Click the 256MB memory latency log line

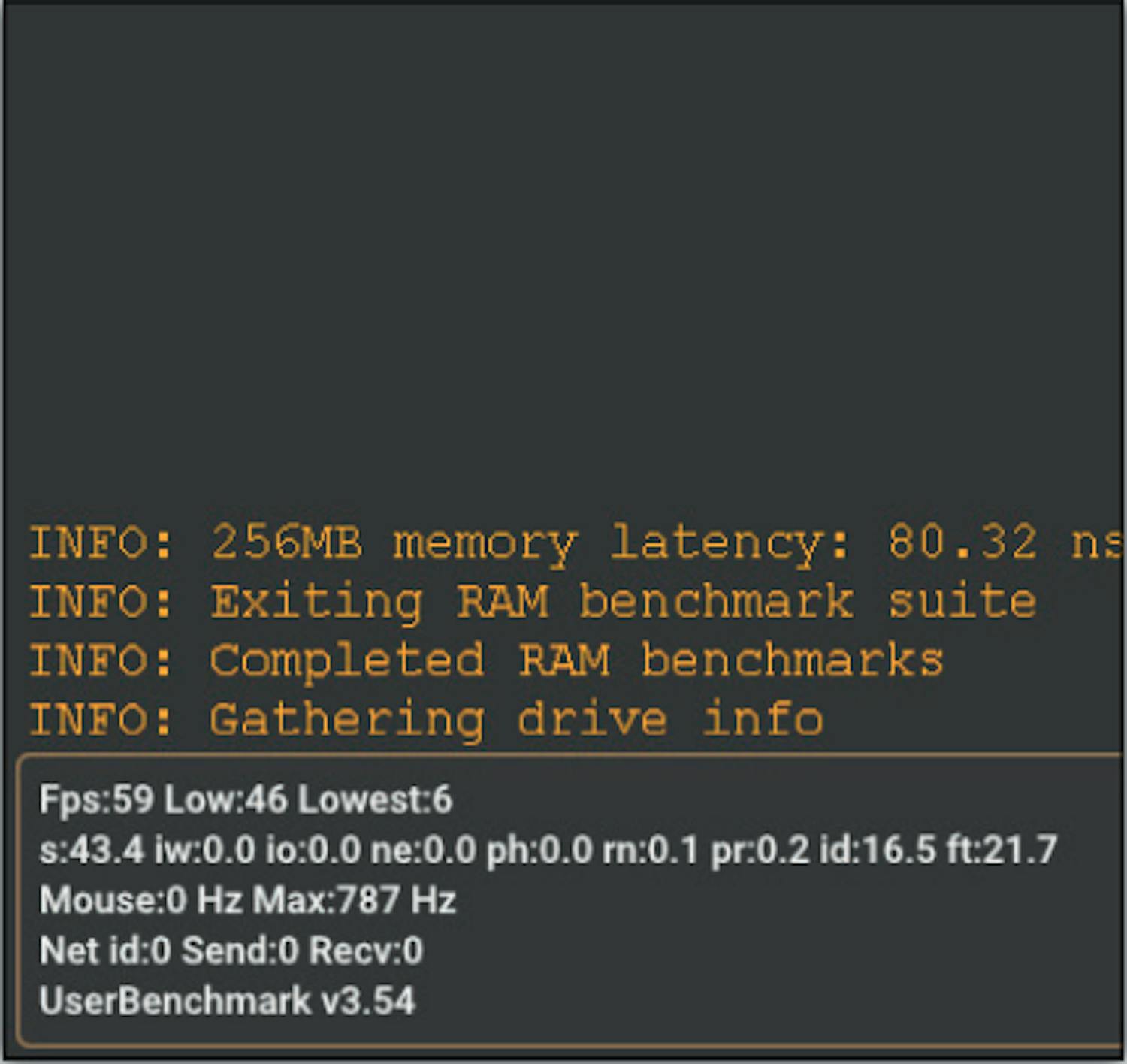[x=575, y=543]
